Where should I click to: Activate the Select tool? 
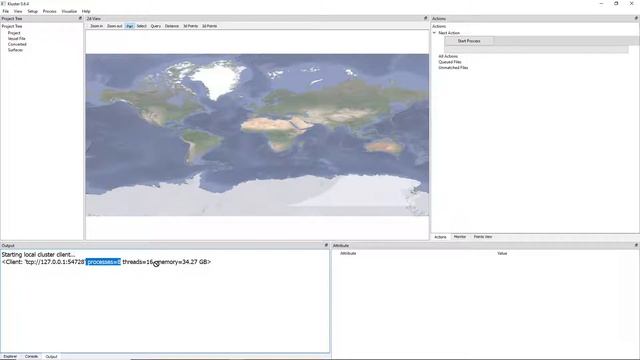coord(142,26)
